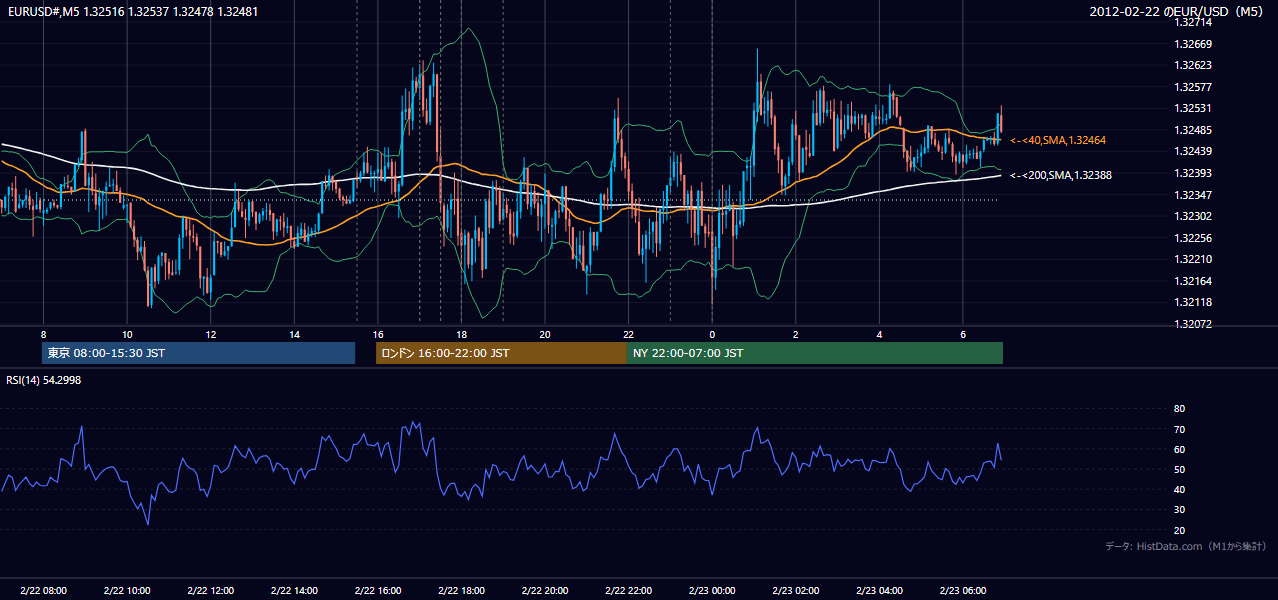Click hour label 8 under price chart
Image resolution: width=1278 pixels, height=600 pixels.
[43, 334]
